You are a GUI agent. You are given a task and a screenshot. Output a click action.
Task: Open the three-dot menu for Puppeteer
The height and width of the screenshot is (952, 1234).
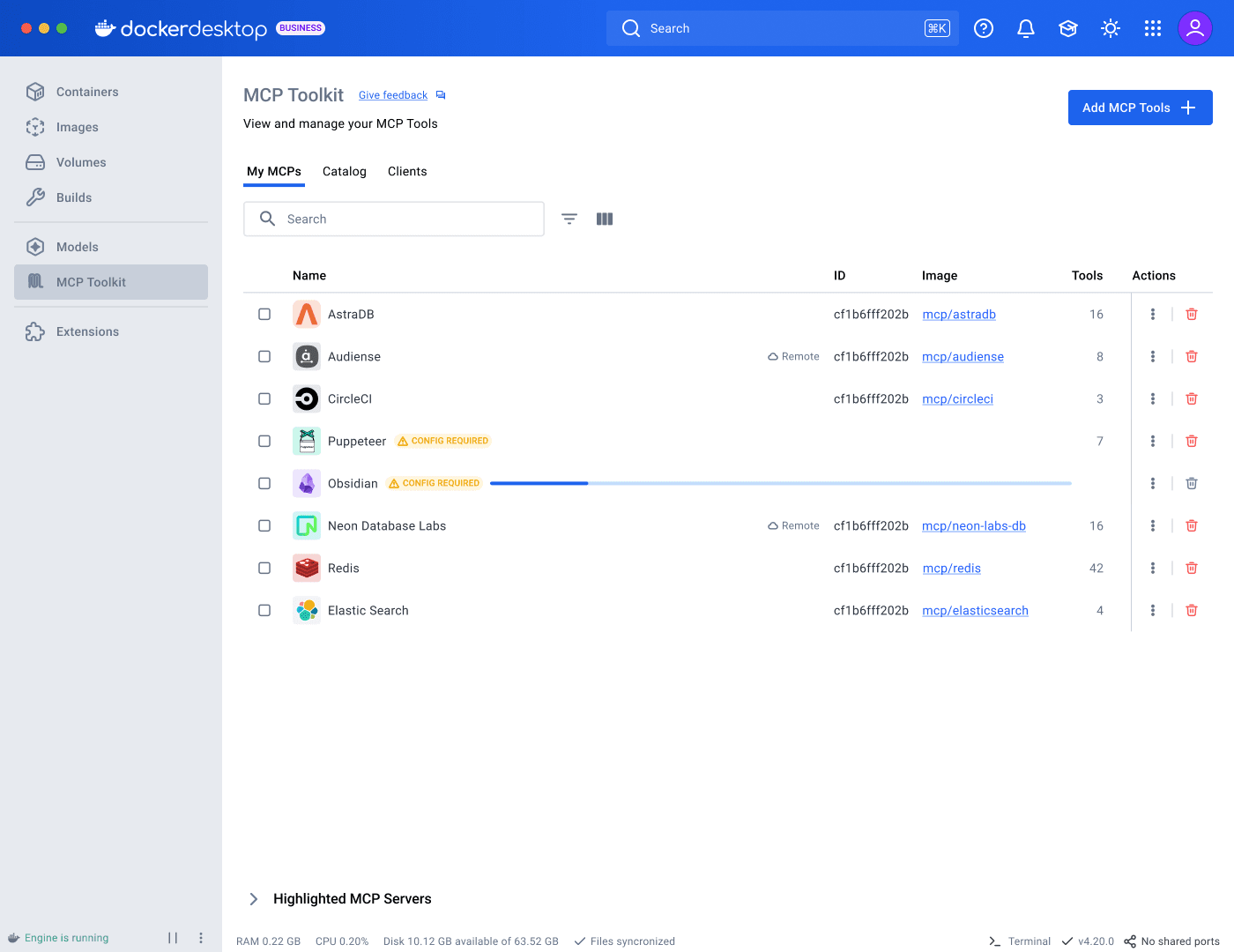coord(1152,441)
